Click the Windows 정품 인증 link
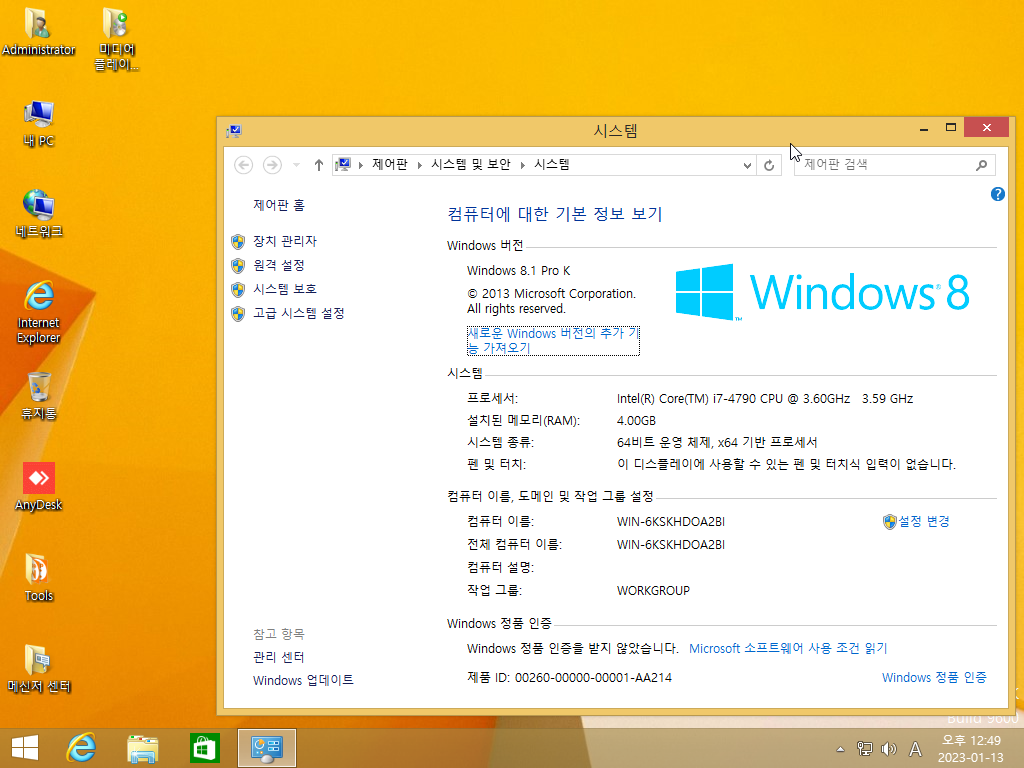The width and height of the screenshot is (1024, 768). [x=934, y=677]
